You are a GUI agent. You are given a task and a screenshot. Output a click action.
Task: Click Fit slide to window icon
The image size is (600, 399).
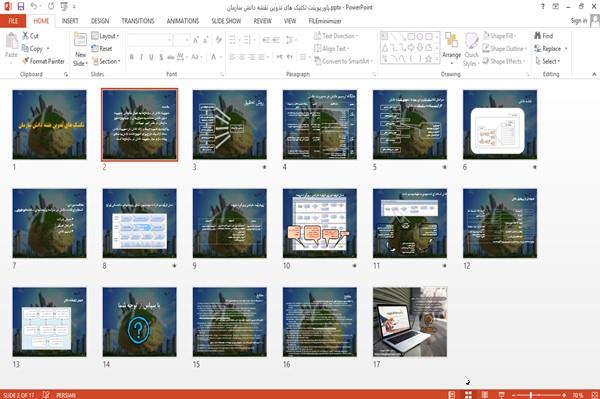595,395
